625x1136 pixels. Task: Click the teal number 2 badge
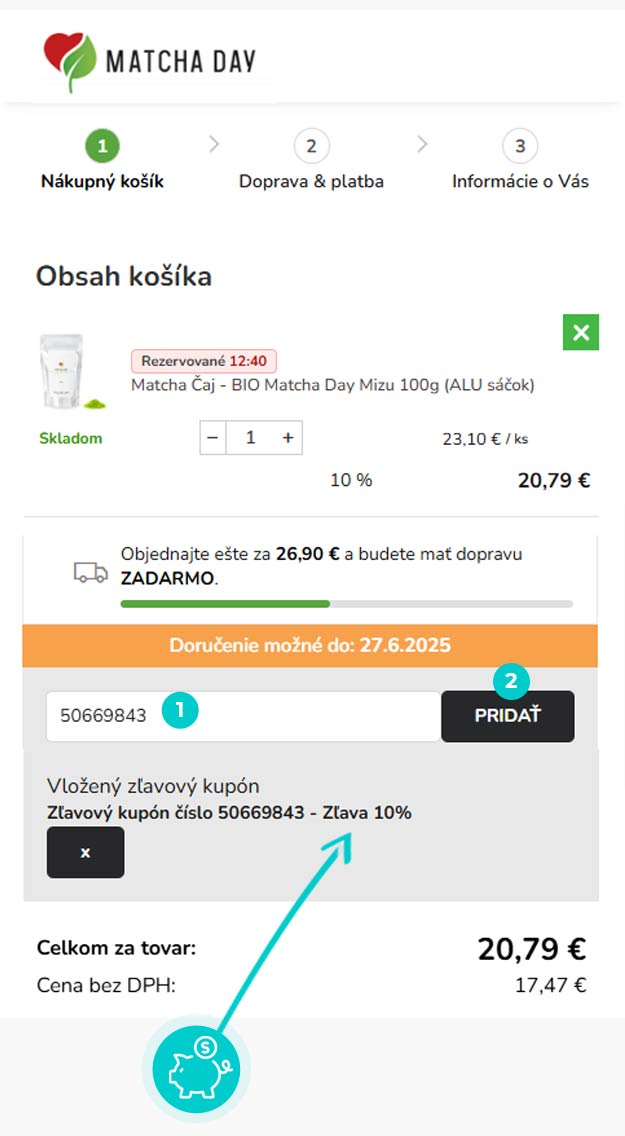512,683
